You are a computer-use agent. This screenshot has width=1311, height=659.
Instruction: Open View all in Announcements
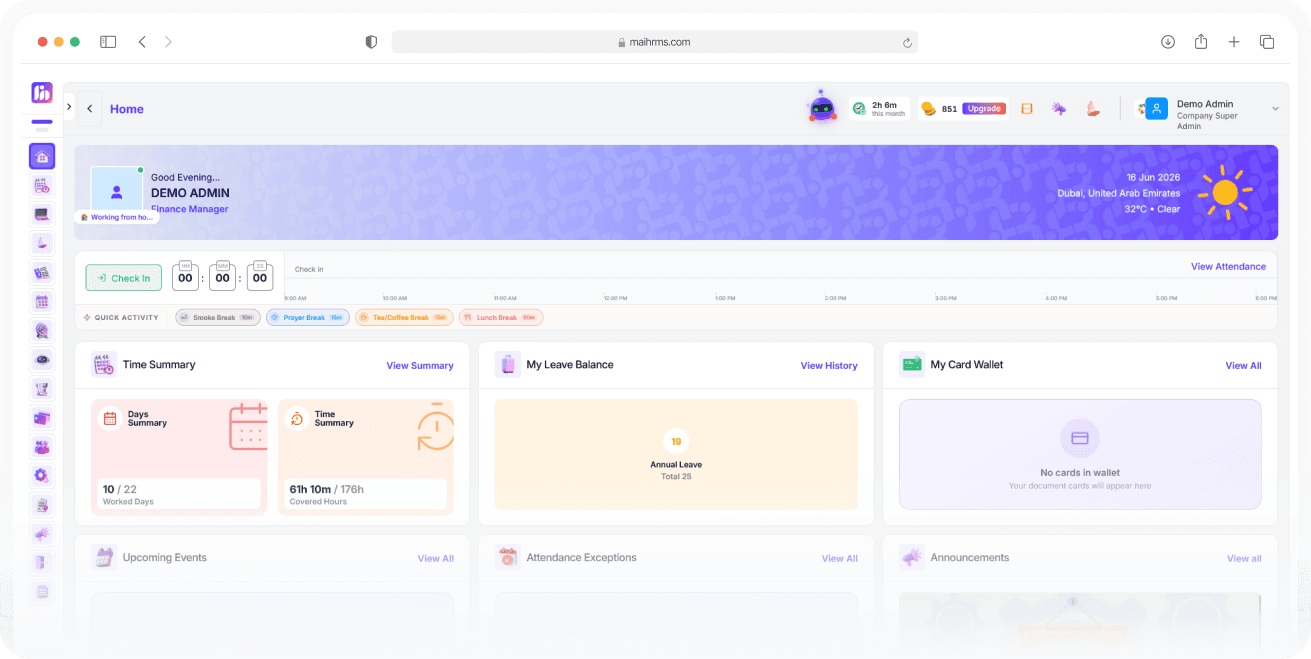[x=1244, y=558]
